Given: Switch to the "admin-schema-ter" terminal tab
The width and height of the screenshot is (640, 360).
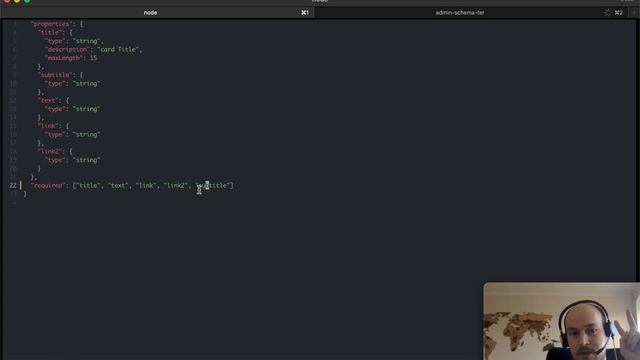Looking at the screenshot, I should (460, 13).
